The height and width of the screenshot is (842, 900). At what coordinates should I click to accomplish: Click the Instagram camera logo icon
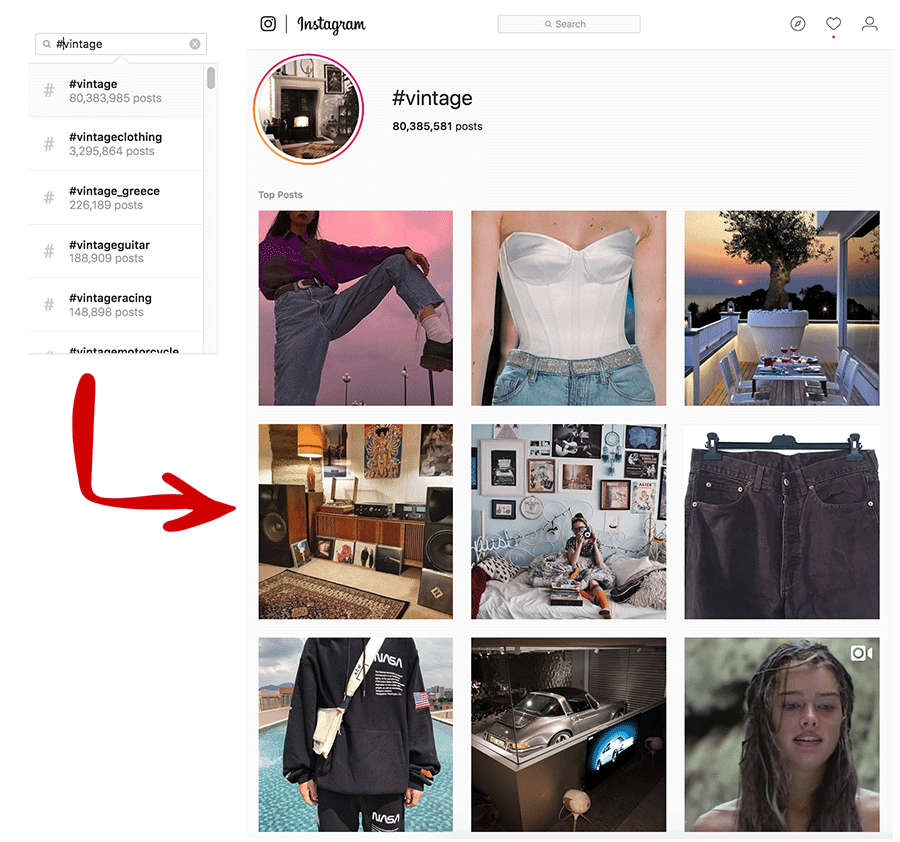pos(268,24)
